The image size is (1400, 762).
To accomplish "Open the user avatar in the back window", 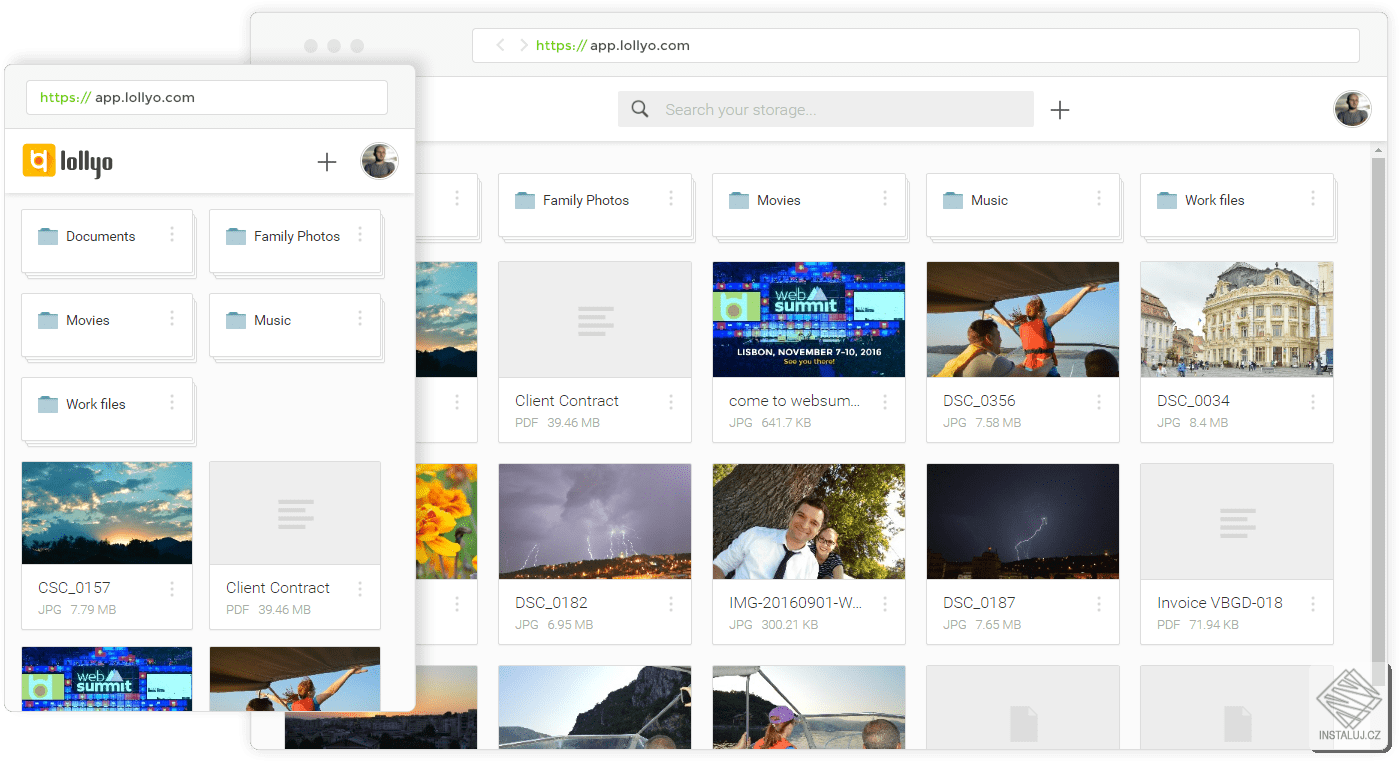I will [x=1353, y=109].
